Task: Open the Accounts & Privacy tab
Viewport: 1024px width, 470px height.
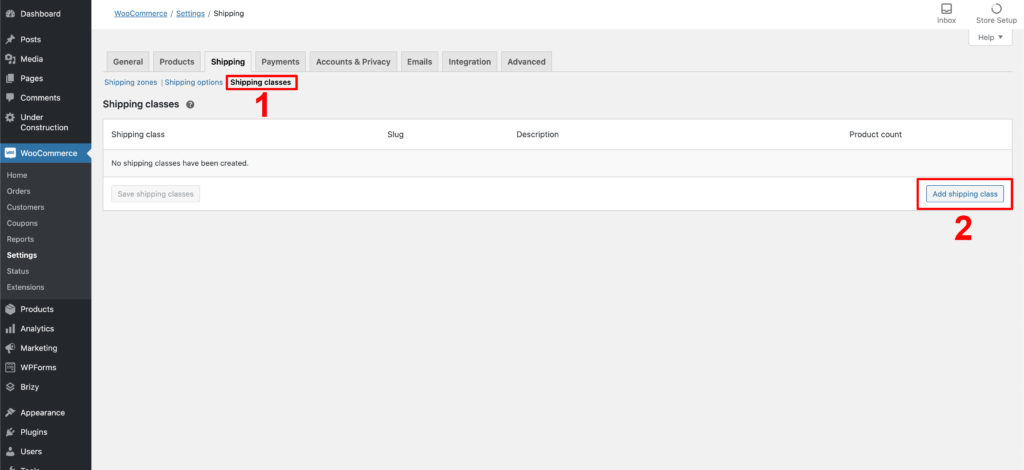Action: coord(353,61)
